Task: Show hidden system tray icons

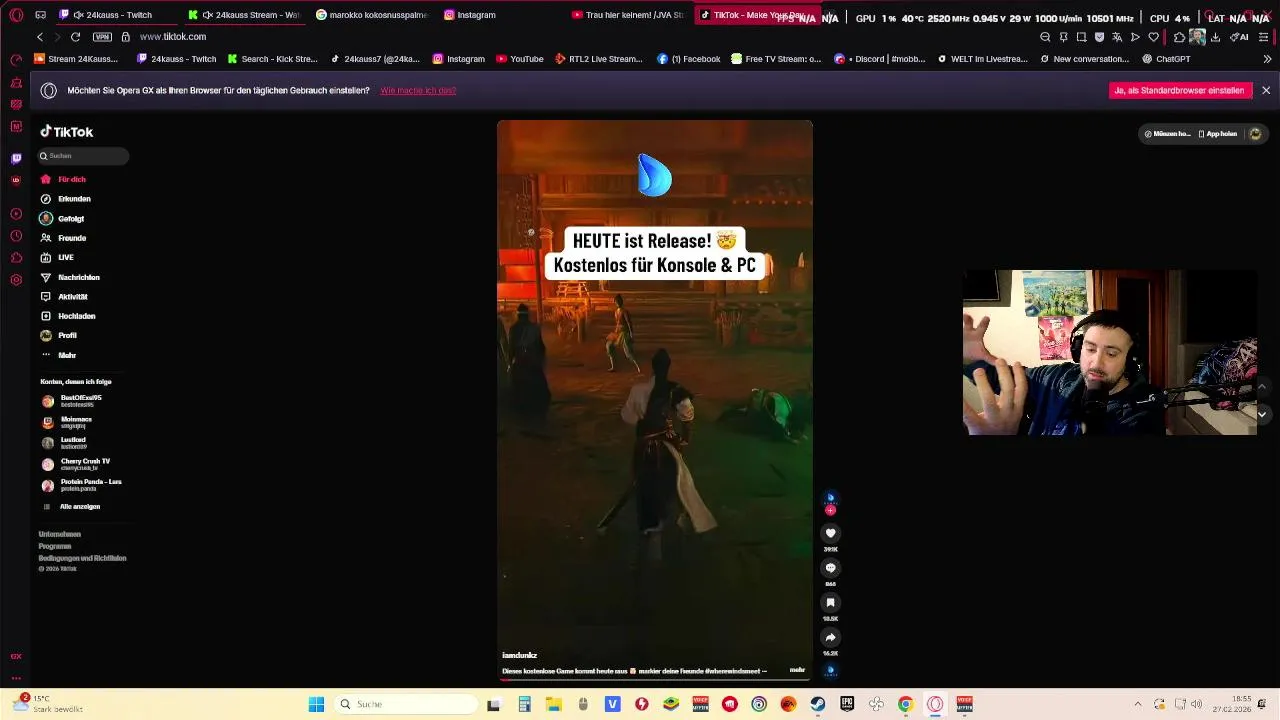Action: click(x=1138, y=704)
